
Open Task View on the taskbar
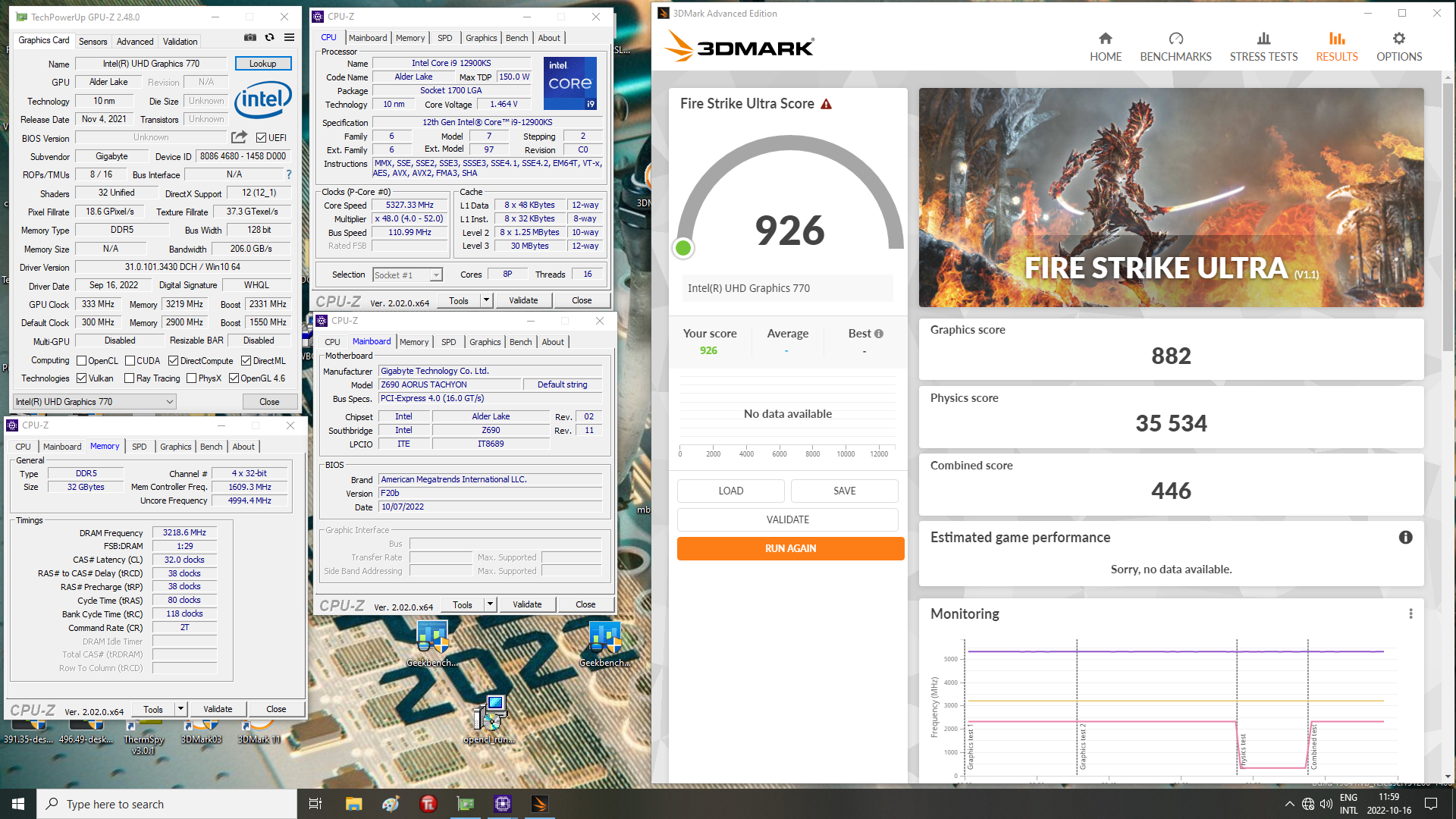tap(315, 804)
